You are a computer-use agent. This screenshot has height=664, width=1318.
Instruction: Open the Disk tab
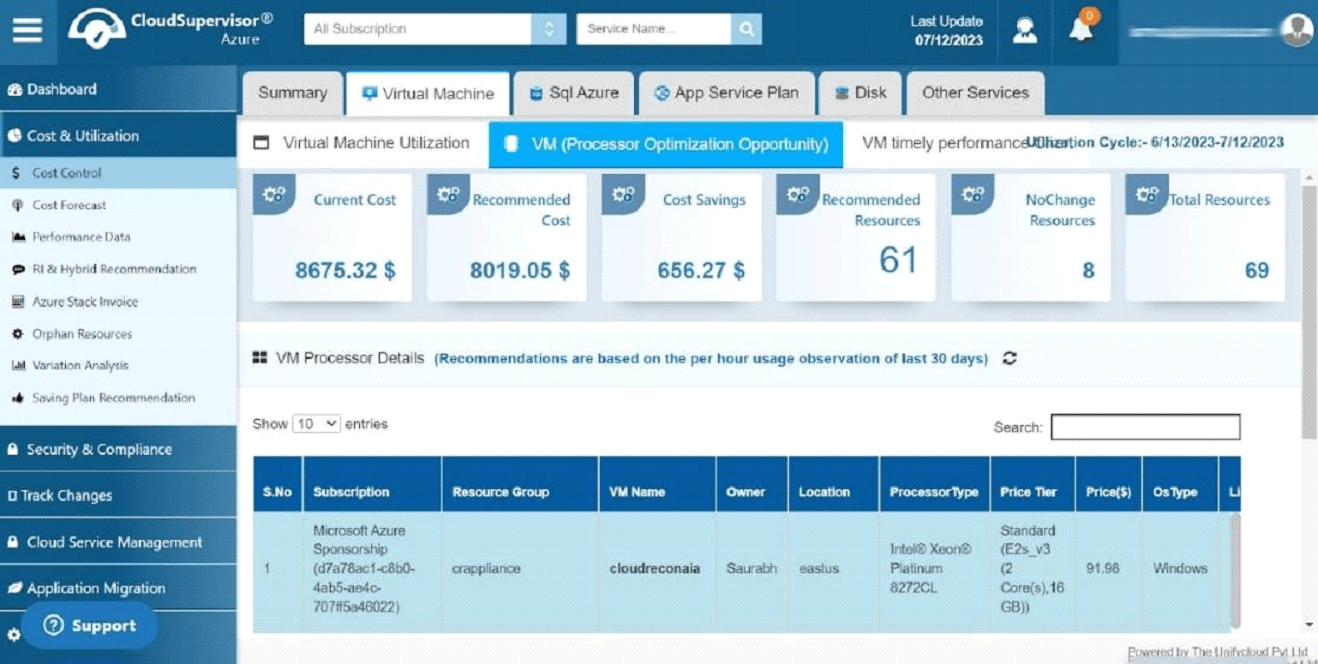click(860, 93)
